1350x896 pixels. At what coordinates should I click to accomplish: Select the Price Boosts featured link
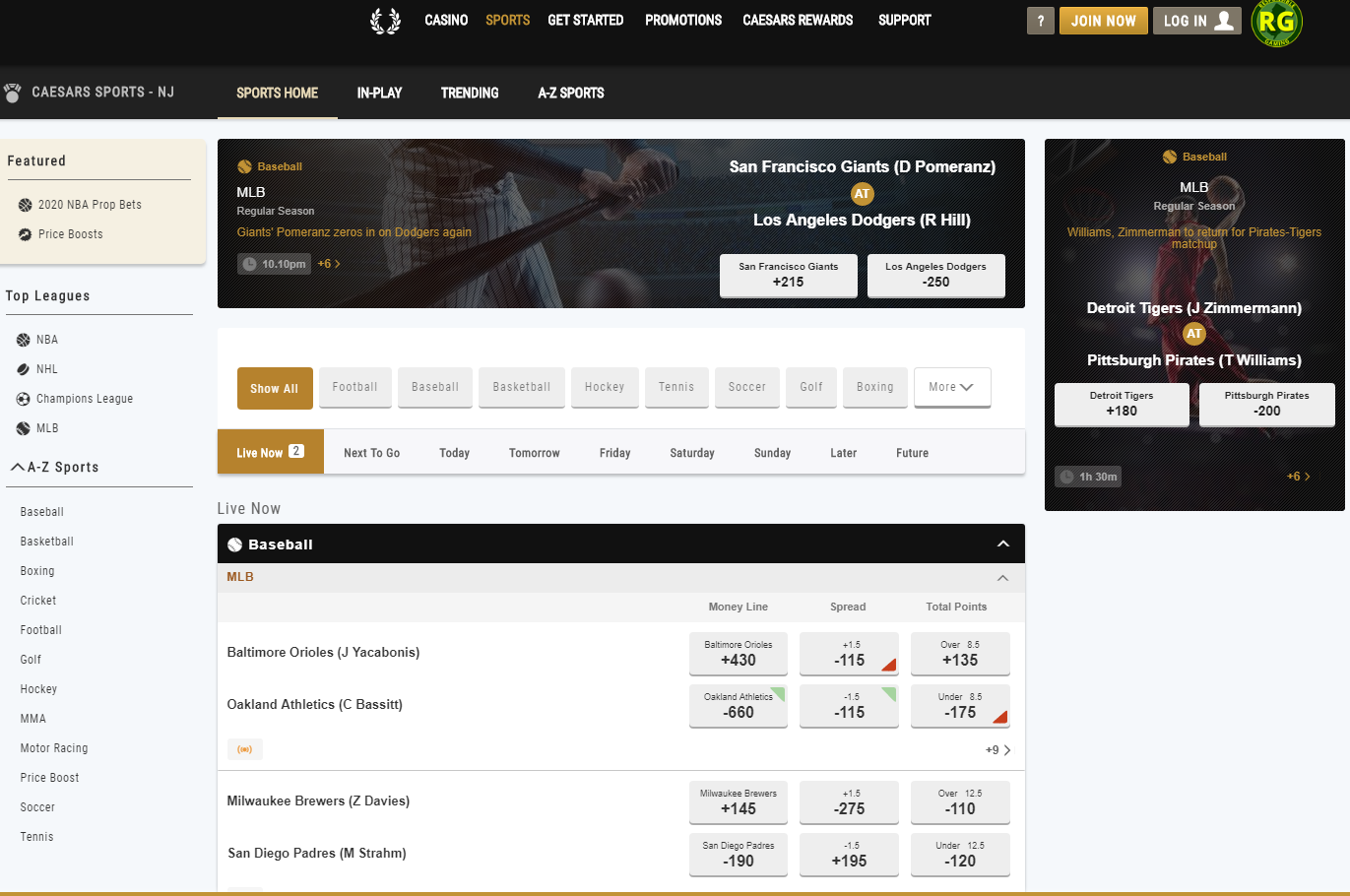point(70,234)
